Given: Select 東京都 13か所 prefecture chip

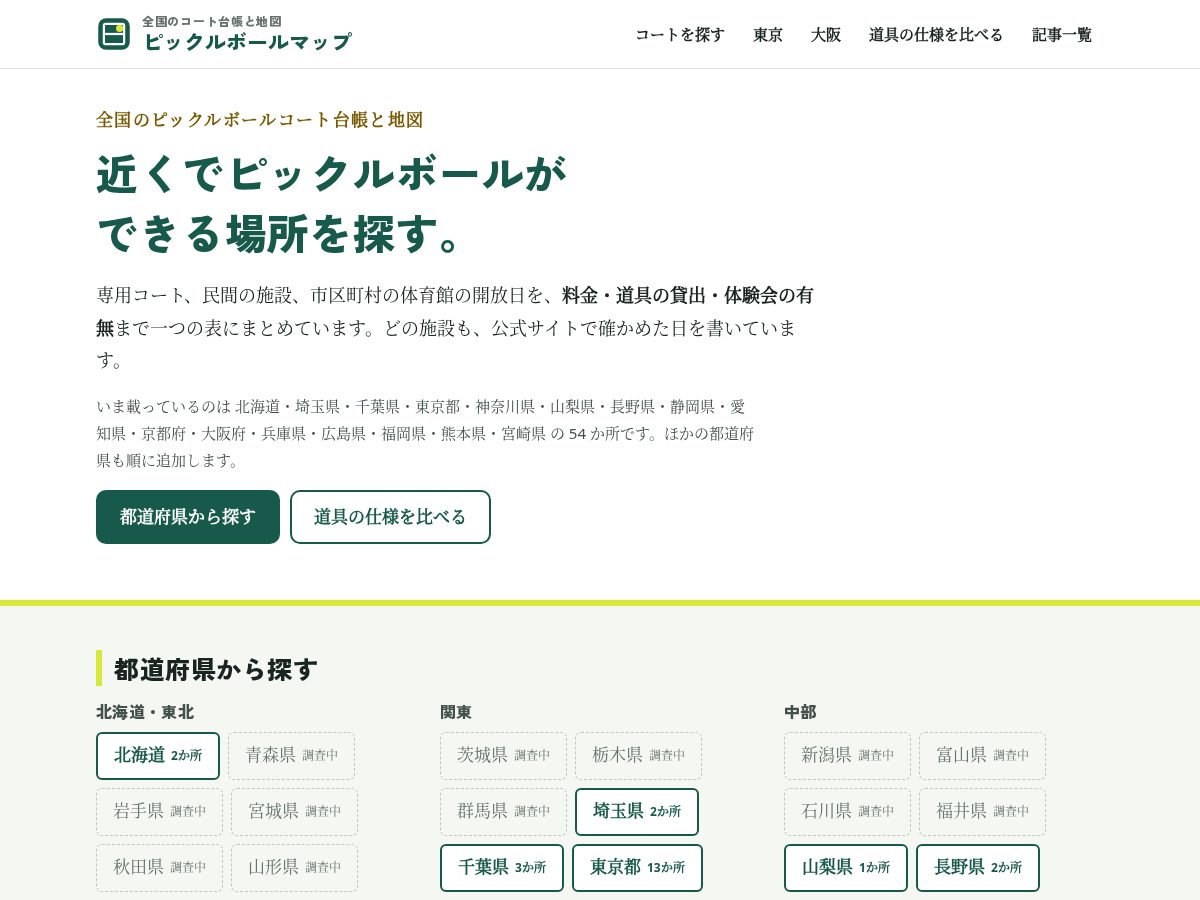Looking at the screenshot, I should [x=637, y=868].
